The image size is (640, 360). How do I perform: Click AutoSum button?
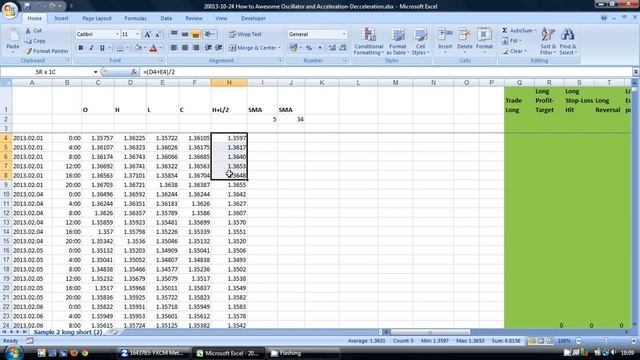tap(518, 31)
